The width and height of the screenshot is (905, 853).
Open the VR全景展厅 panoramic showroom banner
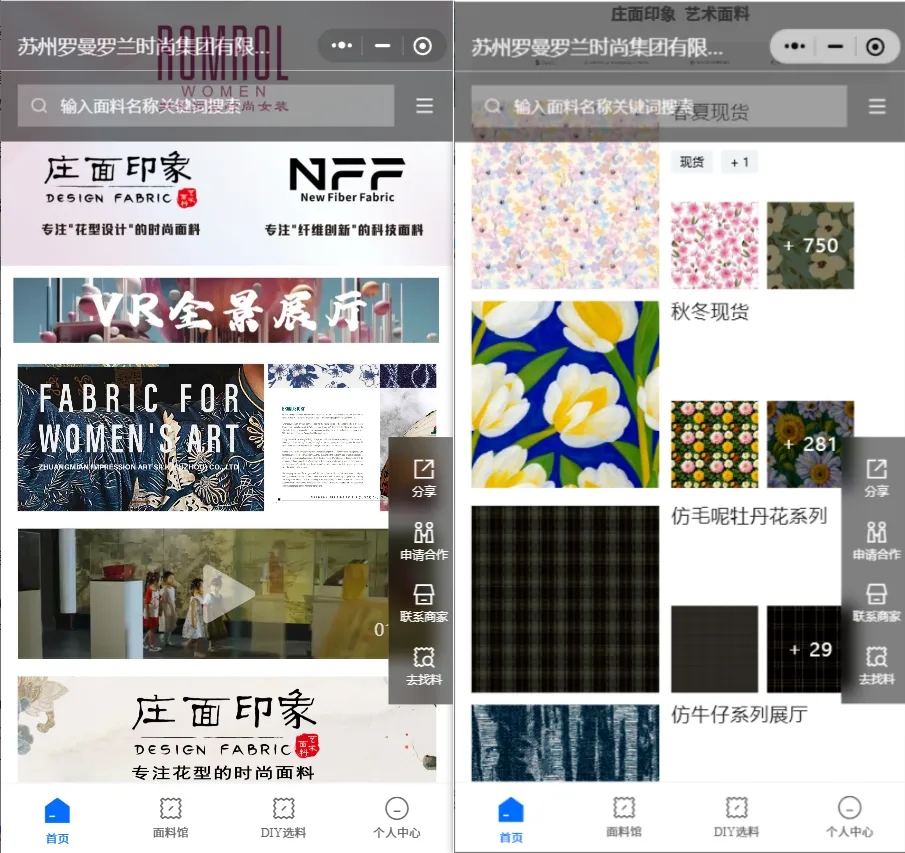(226, 310)
